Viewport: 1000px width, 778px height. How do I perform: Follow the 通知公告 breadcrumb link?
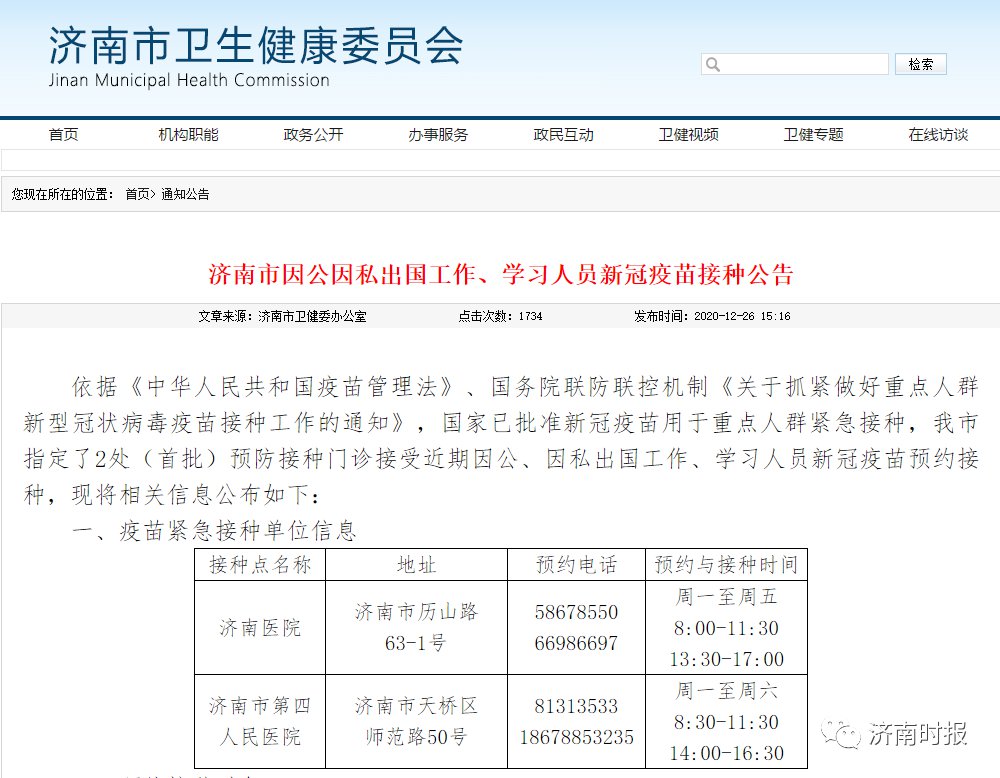(185, 194)
